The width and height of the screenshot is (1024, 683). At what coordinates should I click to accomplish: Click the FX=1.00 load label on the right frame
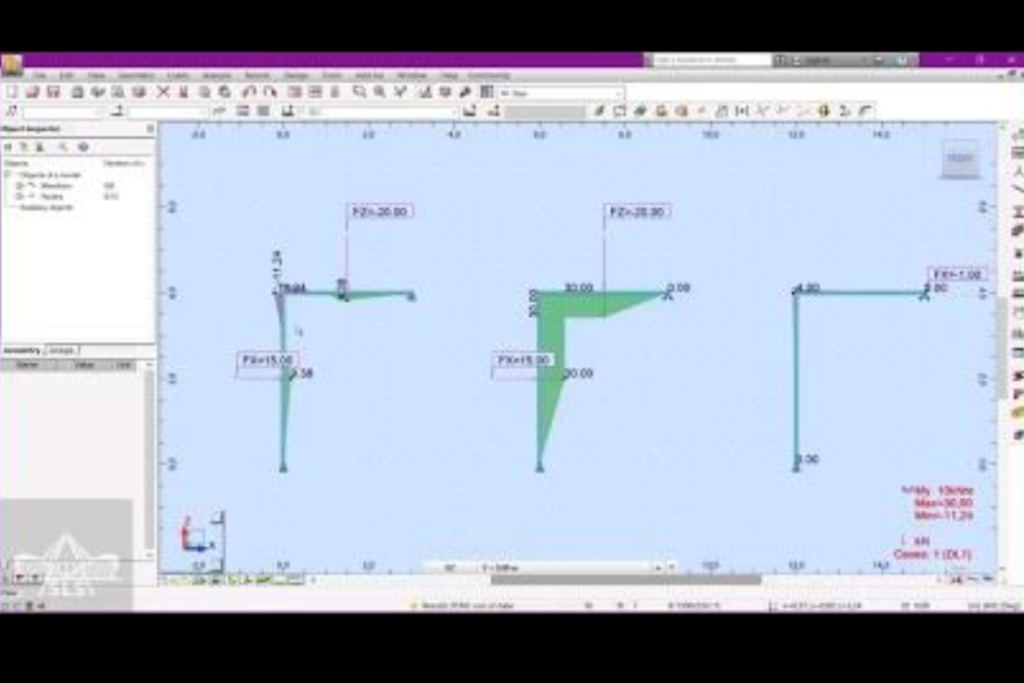957,275
